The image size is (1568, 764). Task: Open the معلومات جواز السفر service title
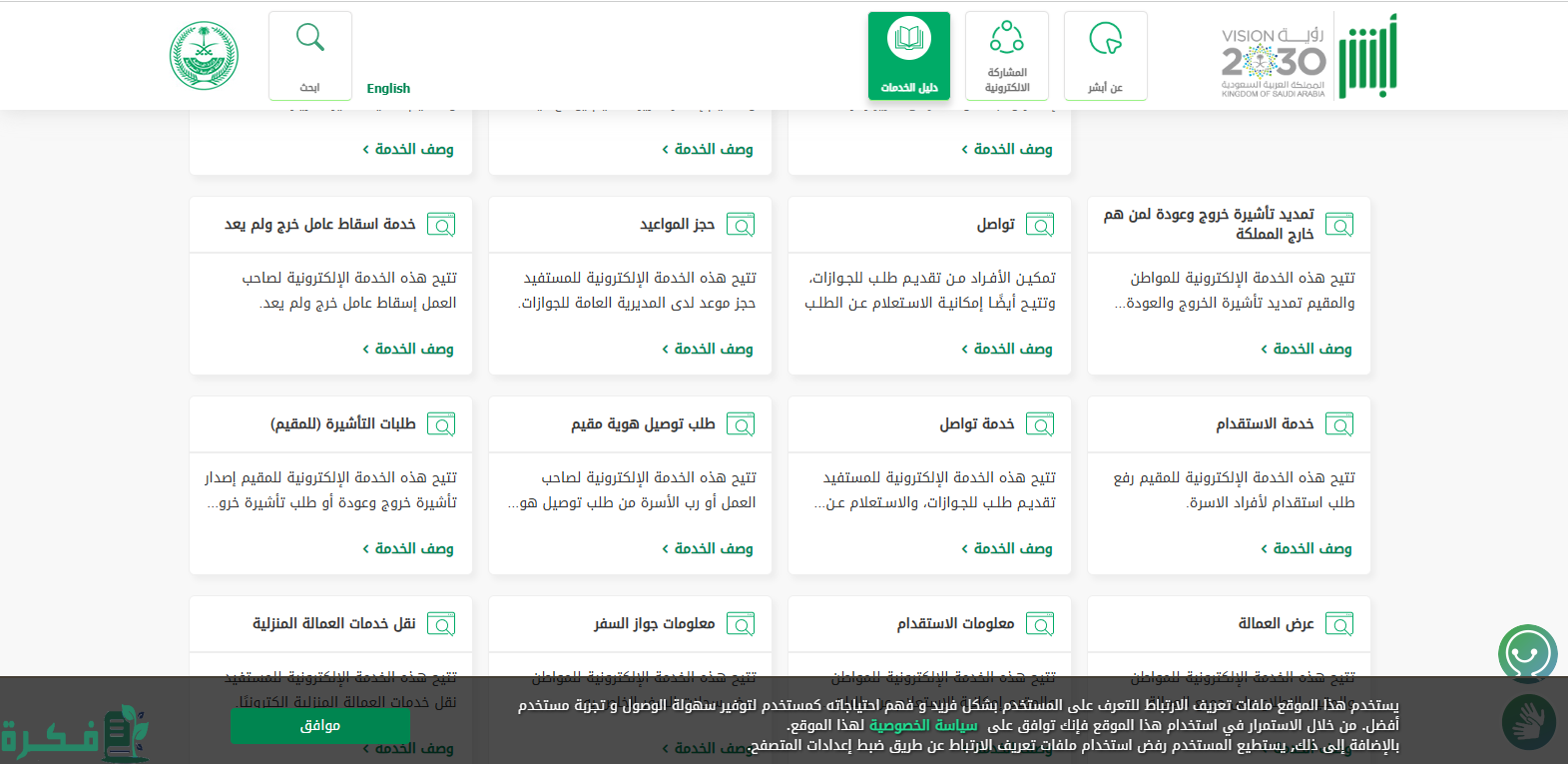[x=654, y=623]
